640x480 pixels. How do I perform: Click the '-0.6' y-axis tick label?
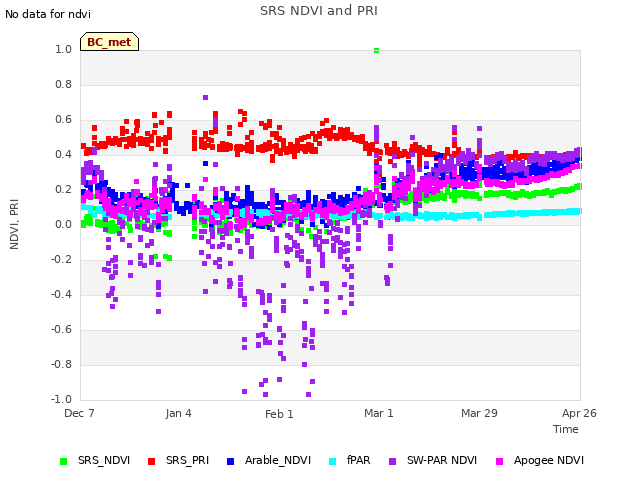pyautogui.click(x=62, y=329)
